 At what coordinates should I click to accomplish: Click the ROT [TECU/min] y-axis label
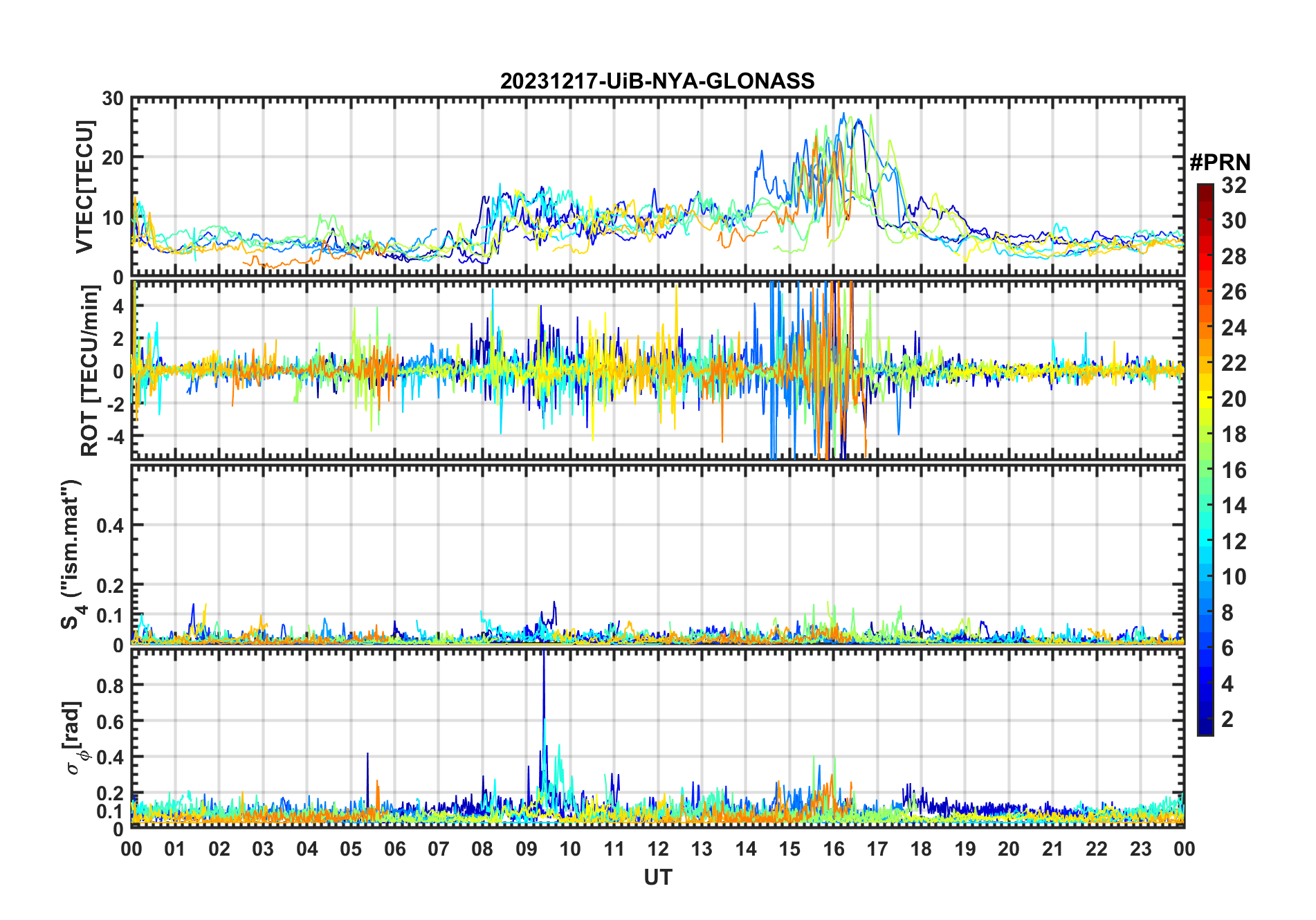(x=90, y=370)
